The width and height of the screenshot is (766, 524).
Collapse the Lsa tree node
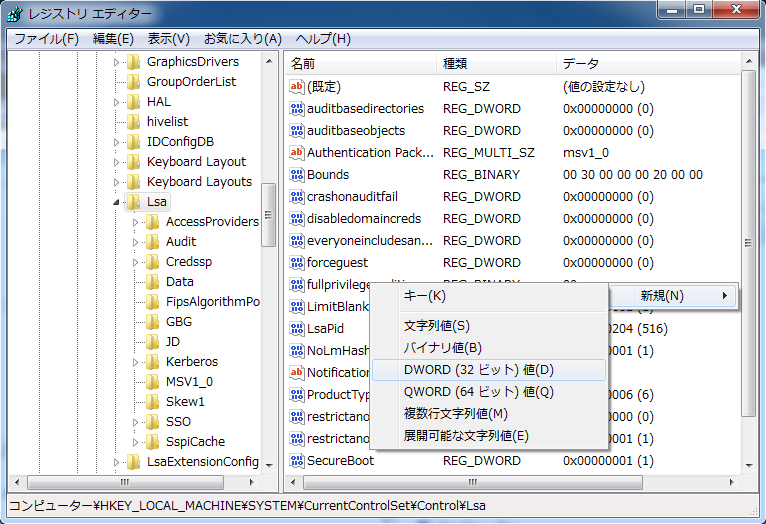click(x=117, y=202)
